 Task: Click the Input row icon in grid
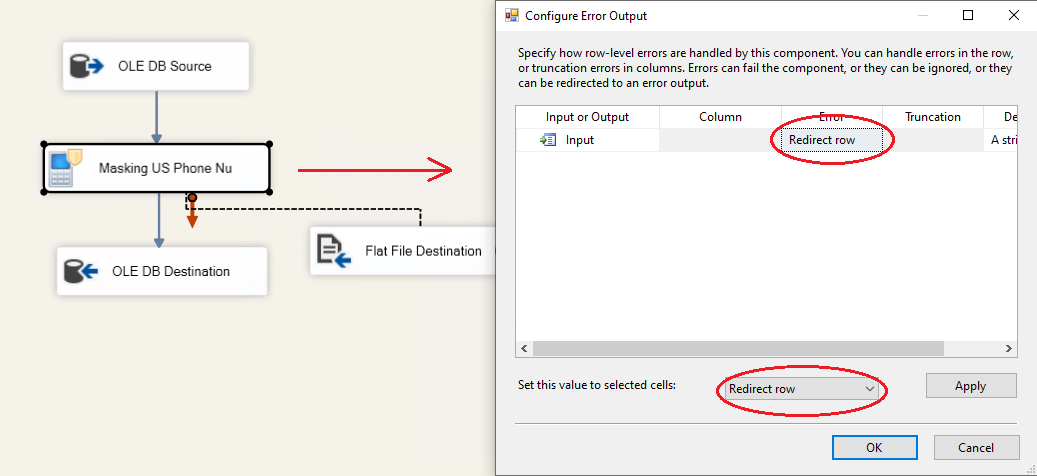[x=548, y=140]
